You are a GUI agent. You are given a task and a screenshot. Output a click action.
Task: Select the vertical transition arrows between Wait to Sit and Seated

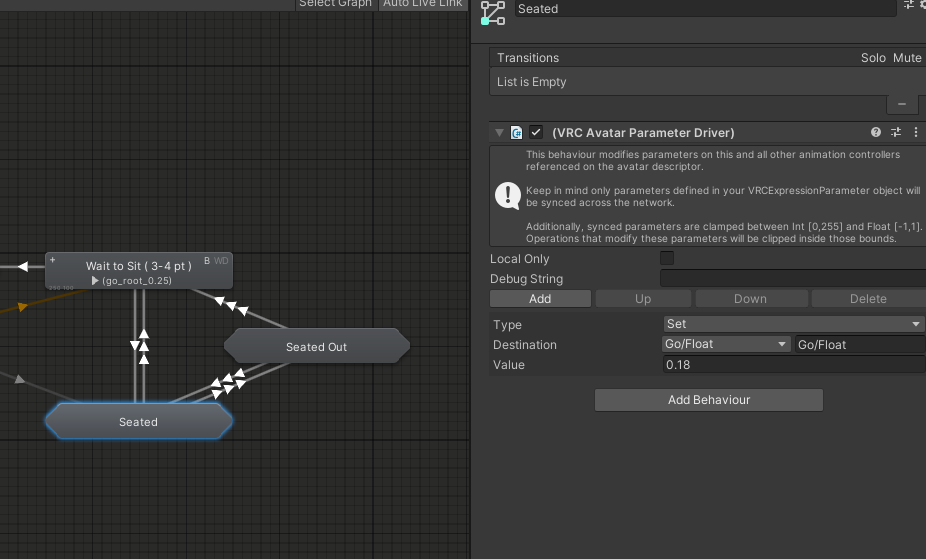click(x=141, y=346)
